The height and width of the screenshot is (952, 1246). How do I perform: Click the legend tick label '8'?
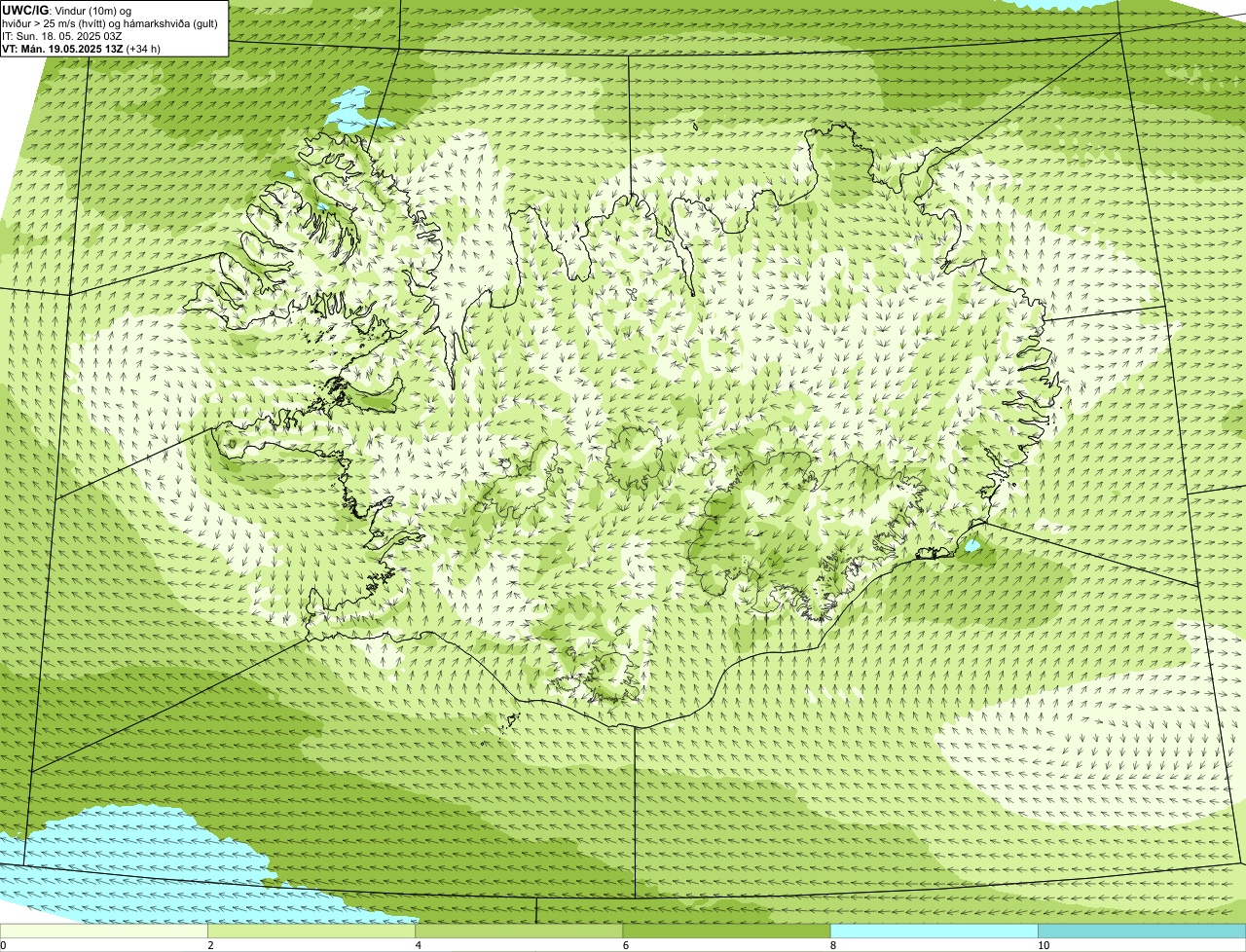832,945
